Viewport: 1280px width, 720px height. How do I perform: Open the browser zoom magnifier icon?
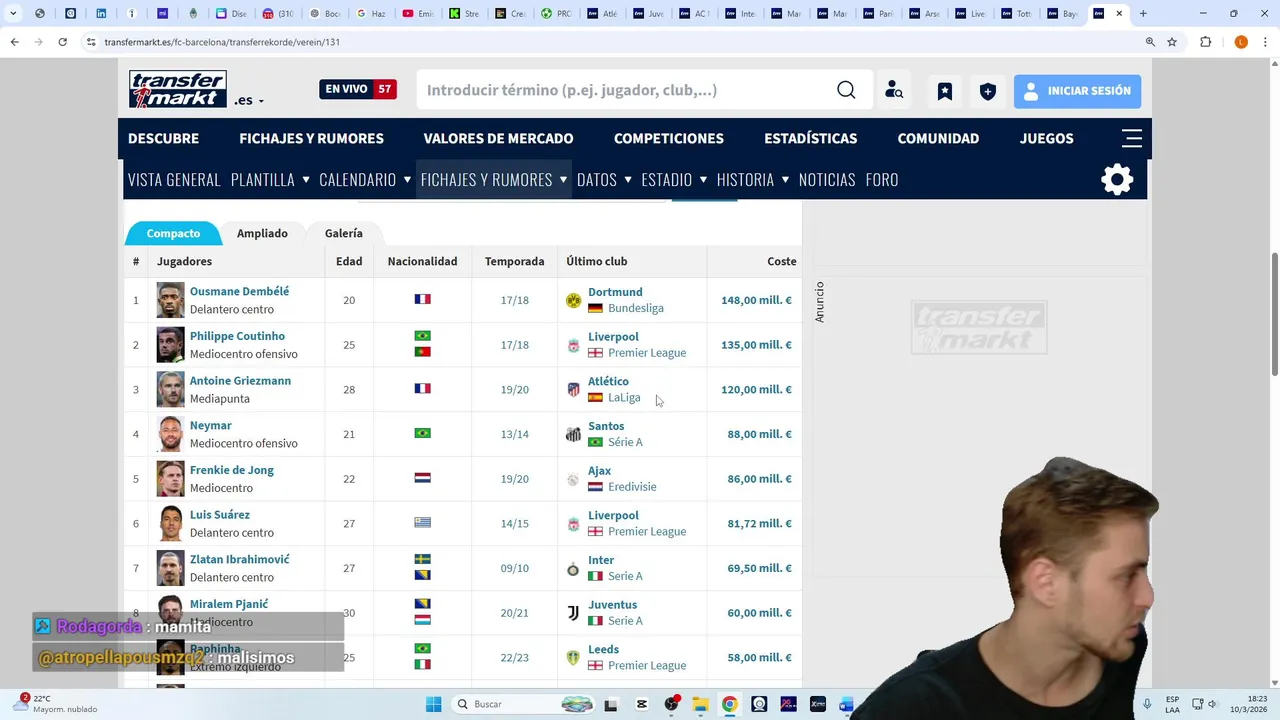tap(1150, 42)
